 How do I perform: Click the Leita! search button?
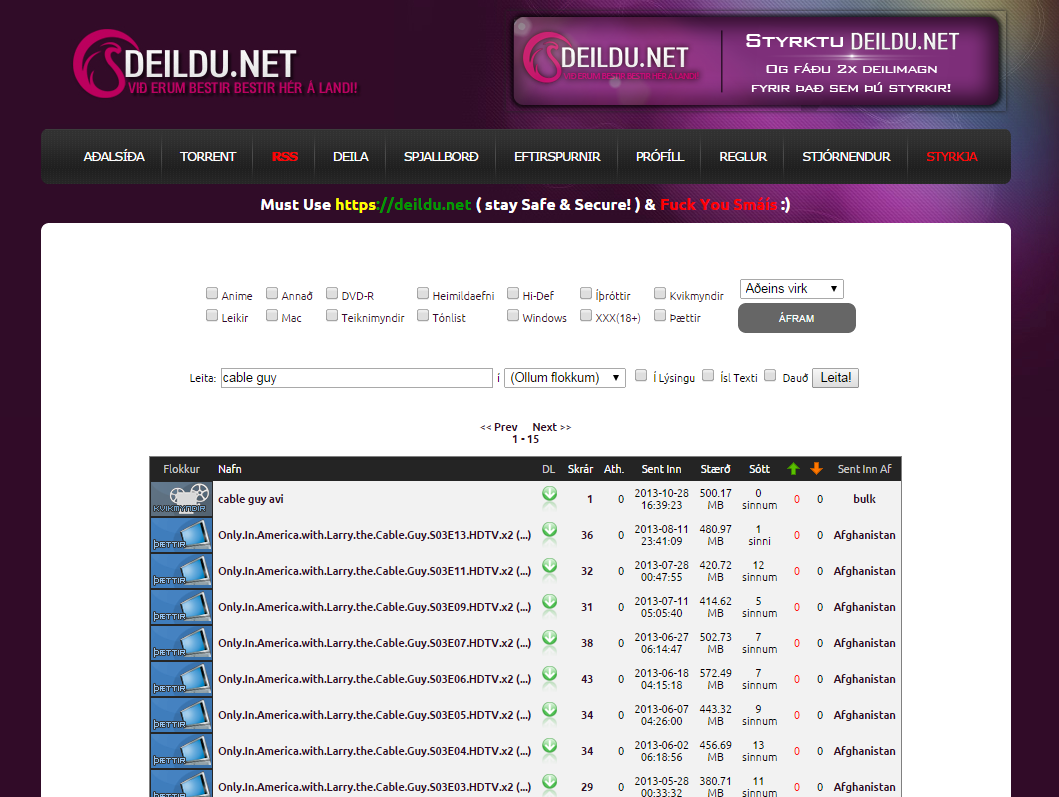(835, 378)
